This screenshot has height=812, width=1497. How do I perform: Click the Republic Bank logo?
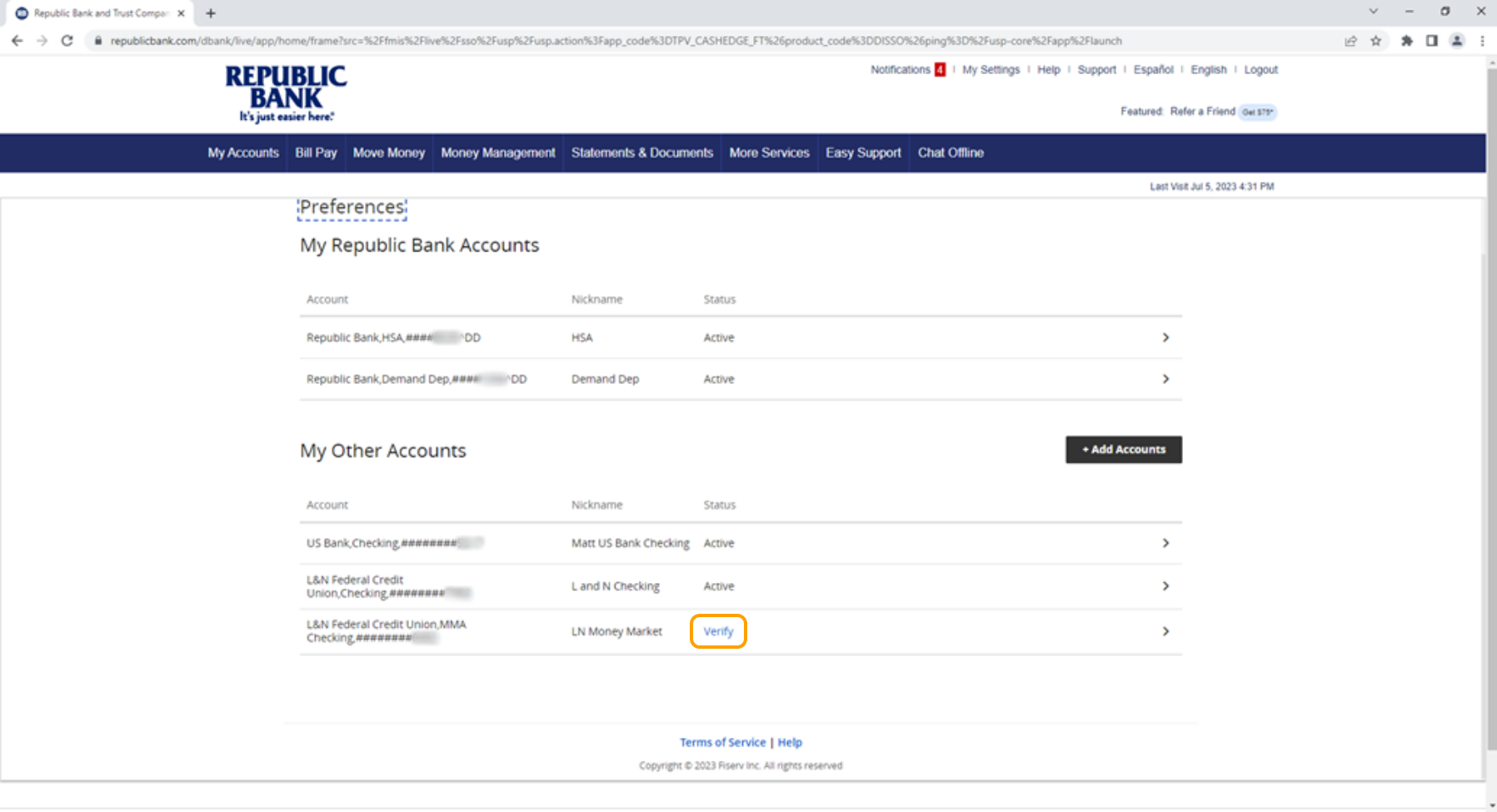(286, 93)
